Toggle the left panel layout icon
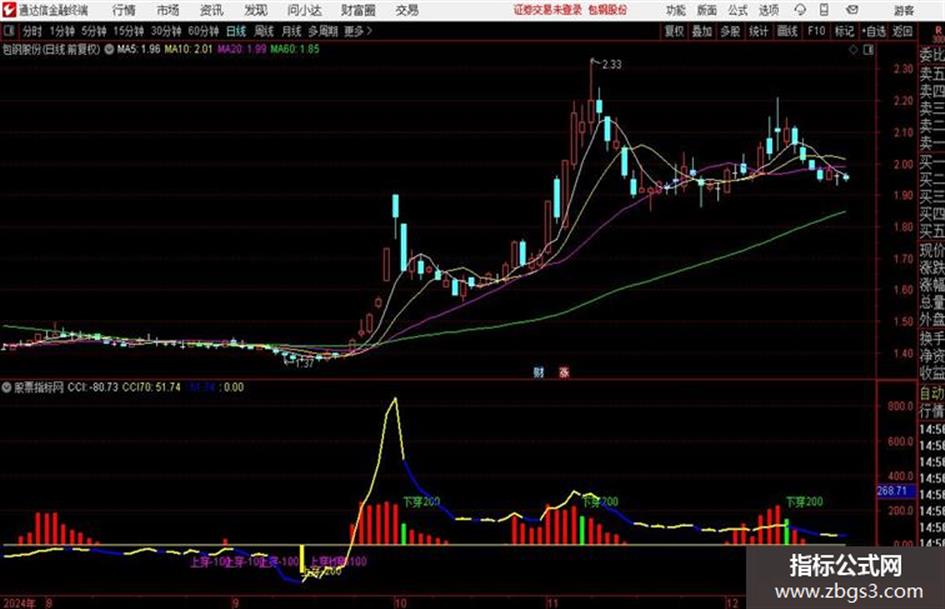 coord(9,31)
